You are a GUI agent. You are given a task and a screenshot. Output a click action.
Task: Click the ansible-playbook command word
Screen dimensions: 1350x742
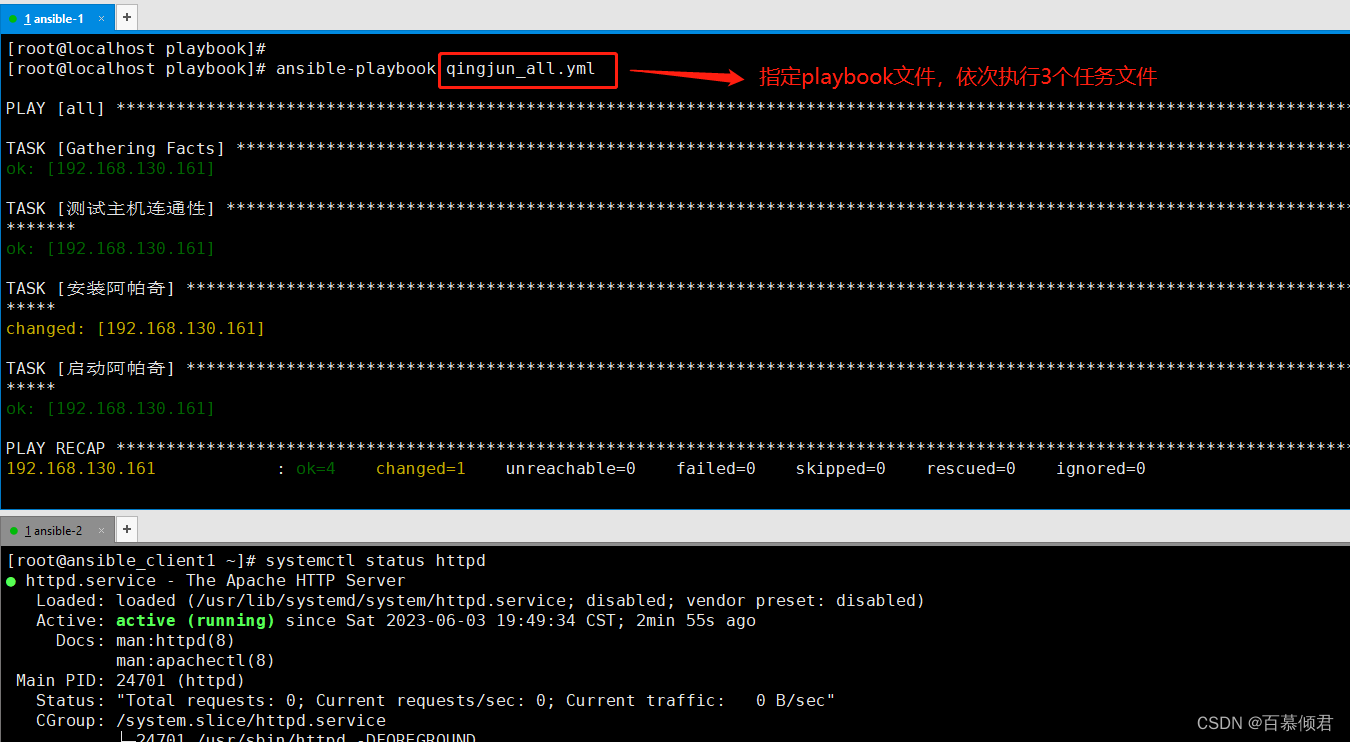tap(356, 69)
